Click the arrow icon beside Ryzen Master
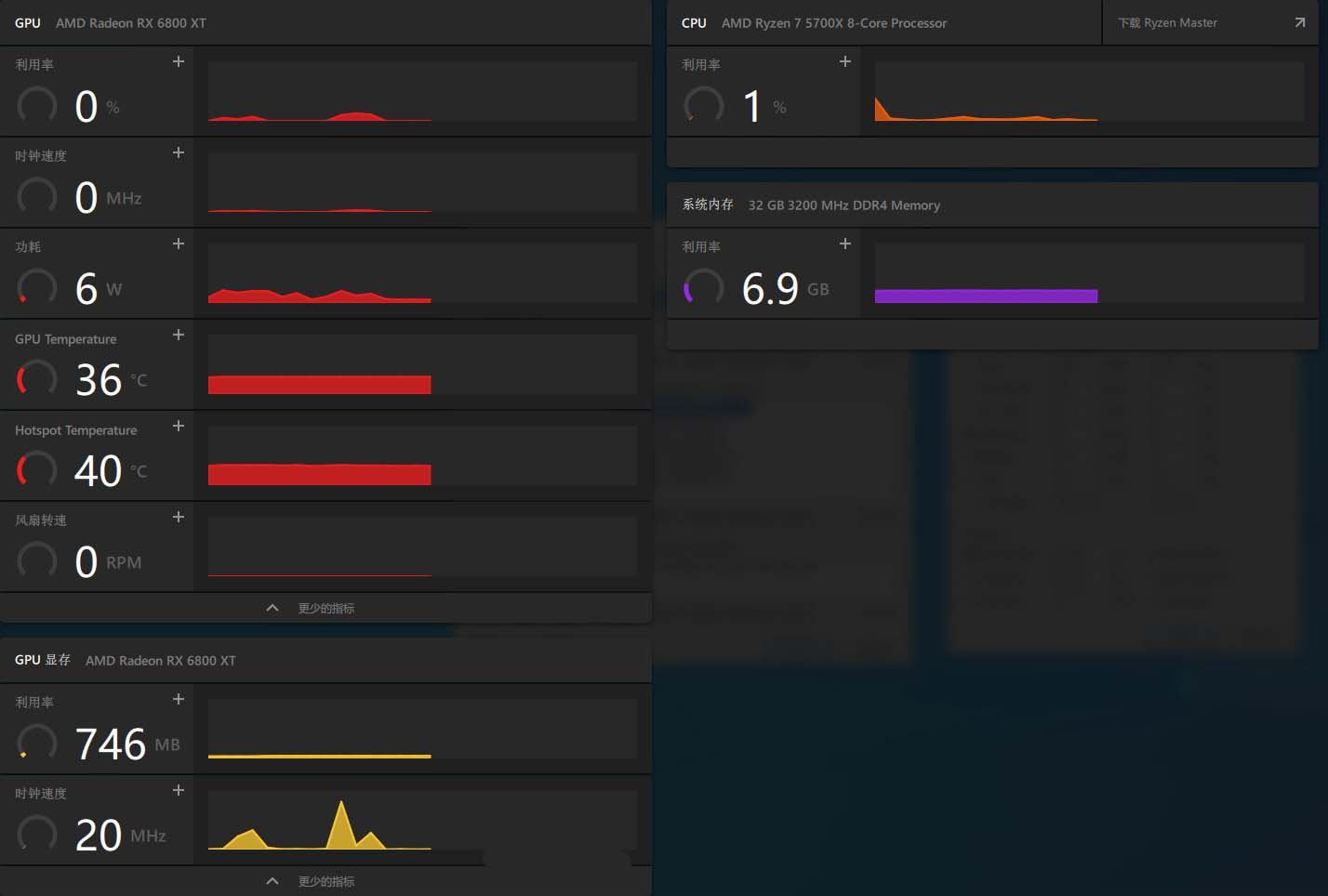The image size is (1328, 896). pos(1299,23)
